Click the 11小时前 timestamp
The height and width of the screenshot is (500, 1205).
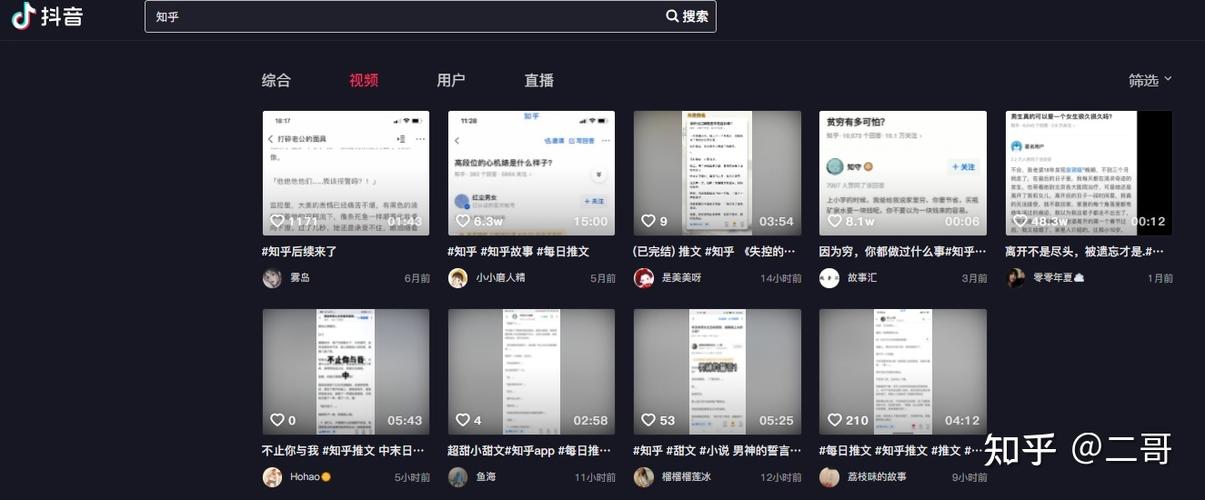pos(595,477)
